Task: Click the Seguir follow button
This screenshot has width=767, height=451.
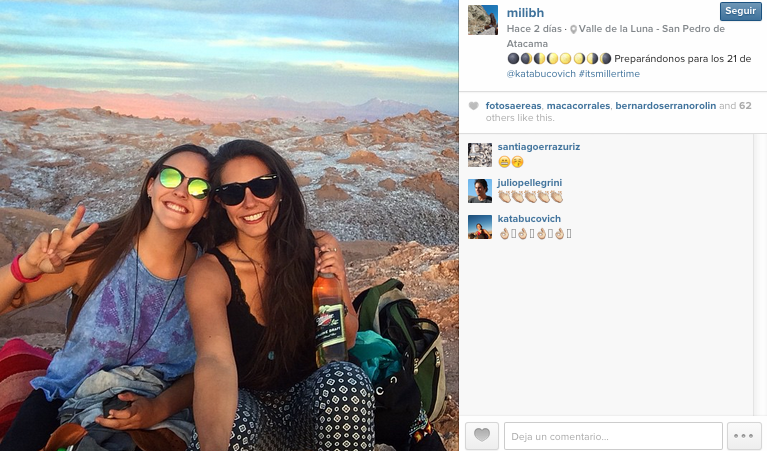Action: pos(741,11)
